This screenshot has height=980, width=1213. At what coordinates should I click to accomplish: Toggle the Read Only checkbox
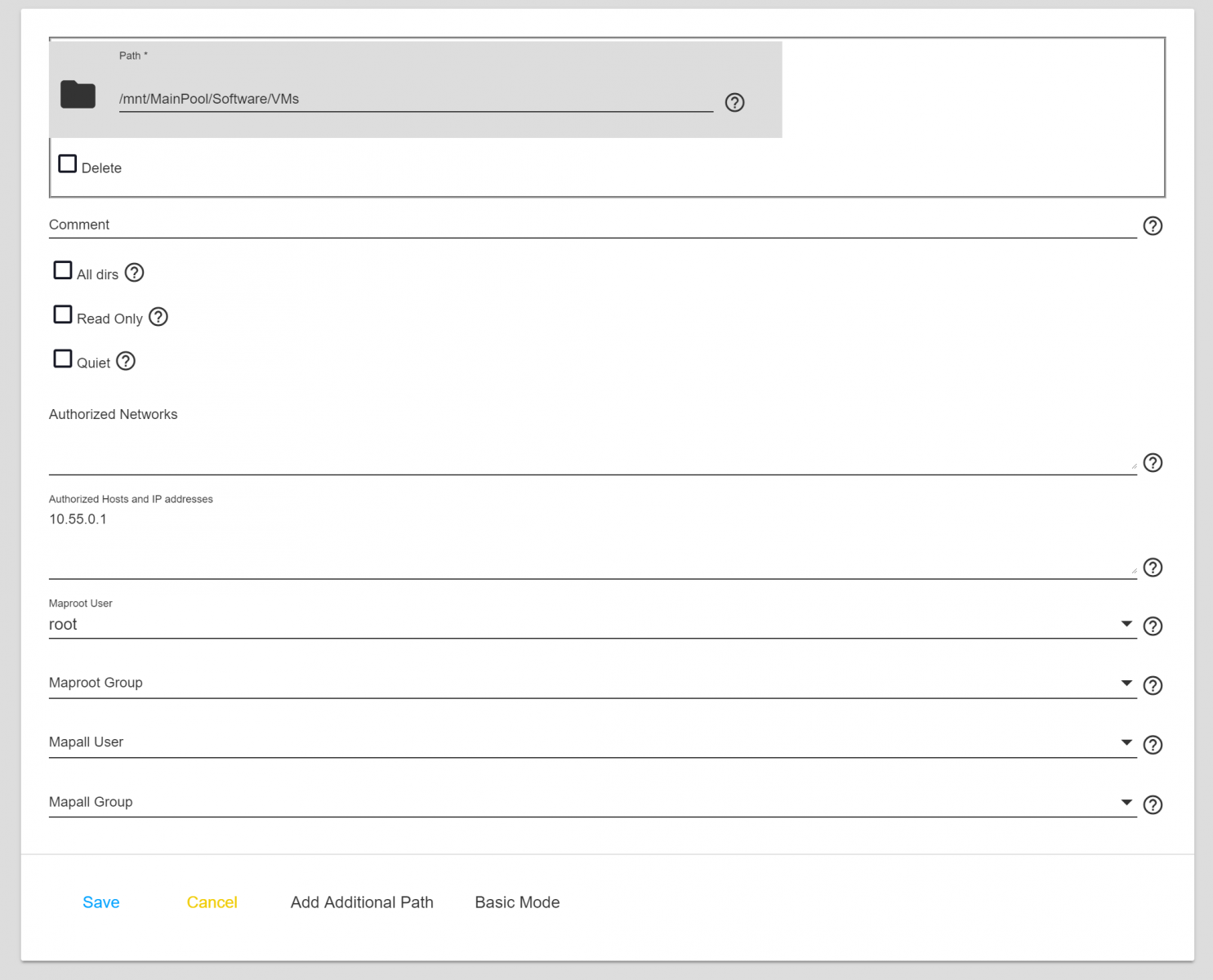(x=63, y=314)
